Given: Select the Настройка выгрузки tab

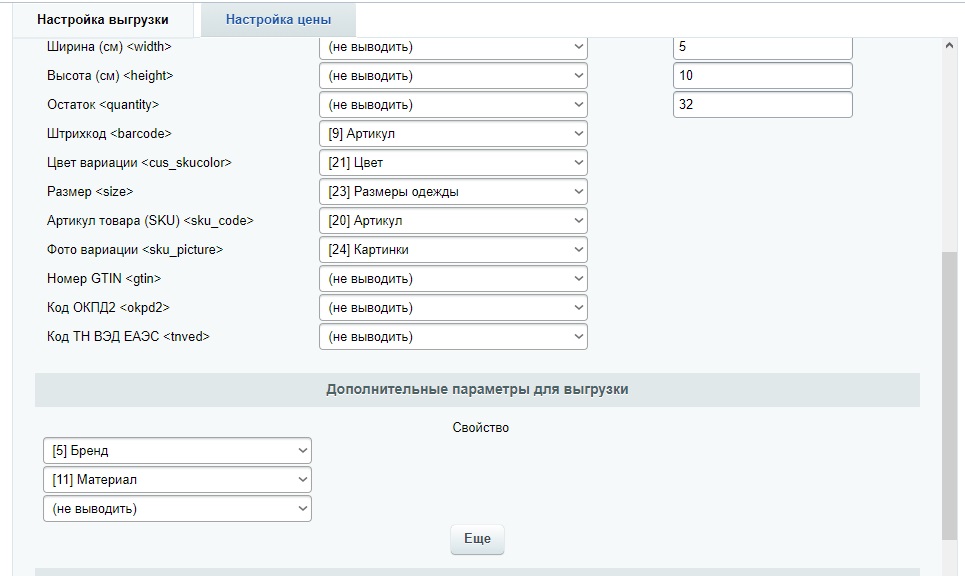Looking at the screenshot, I should pyautogui.click(x=103, y=19).
